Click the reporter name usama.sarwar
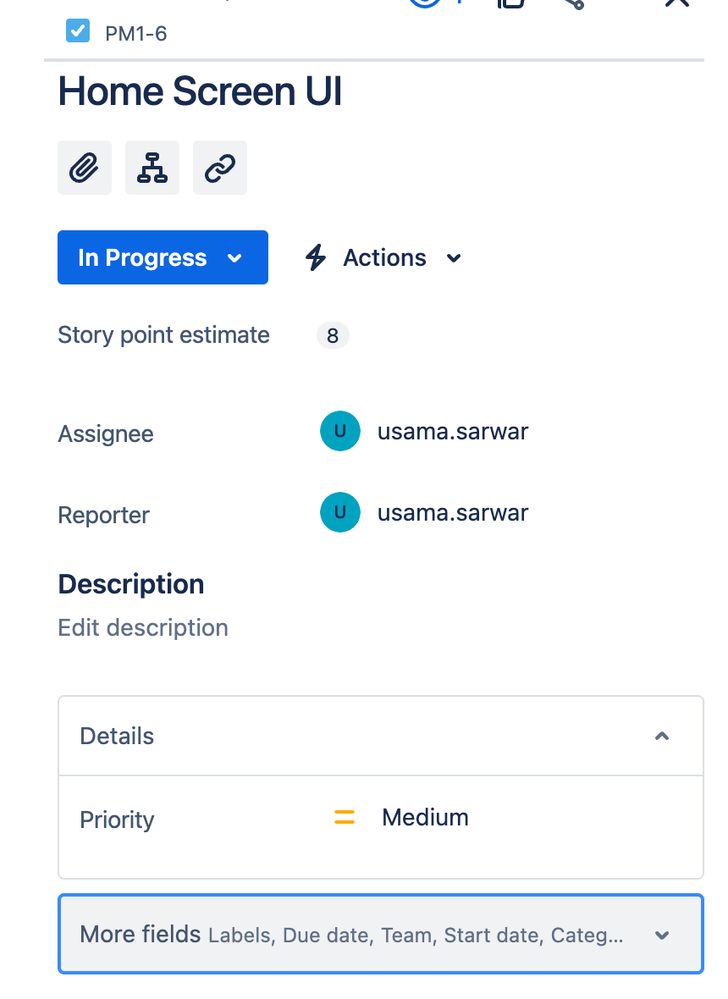Viewport: 728px width, 999px height. tap(453, 513)
